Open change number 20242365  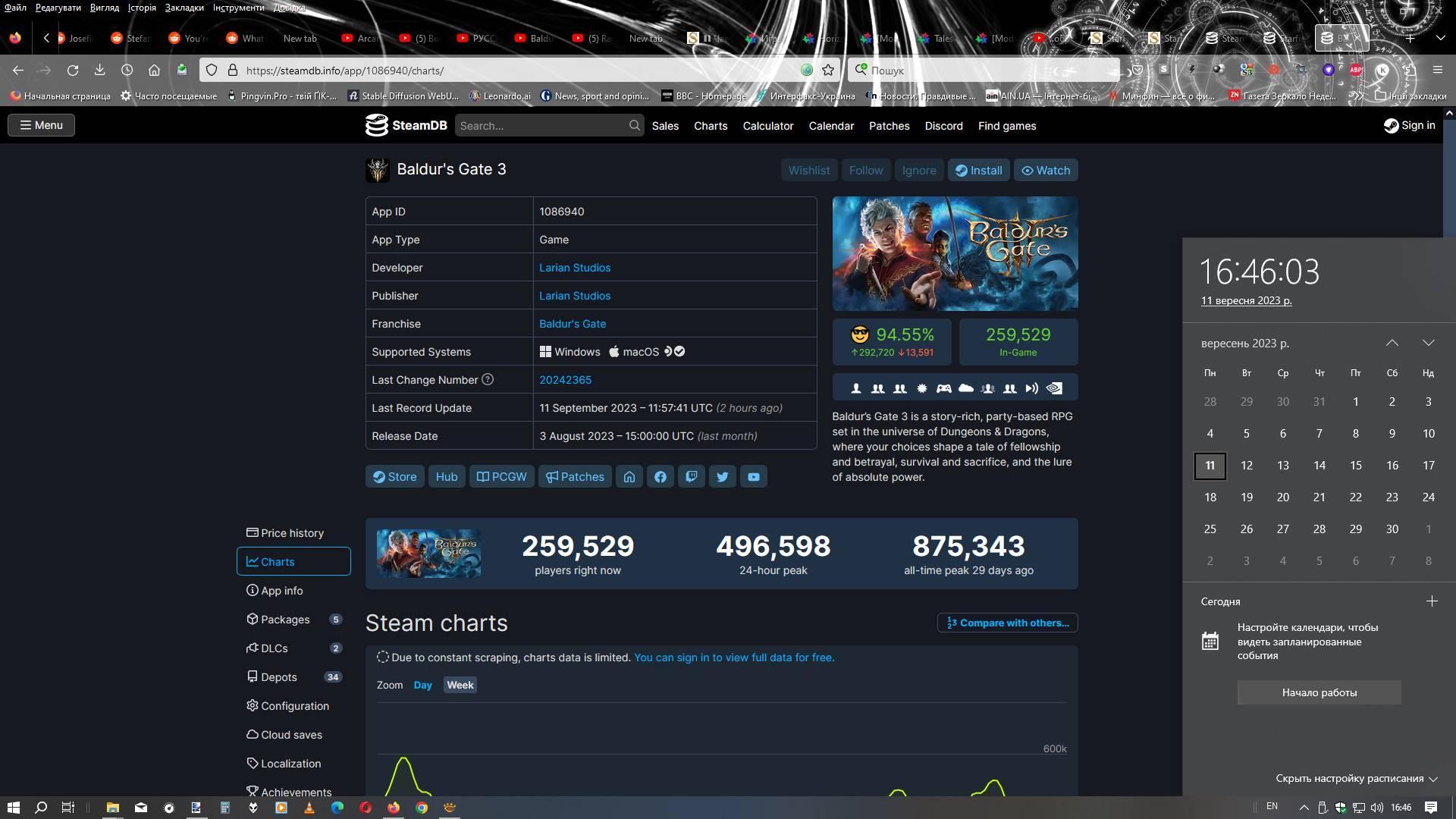(x=565, y=380)
